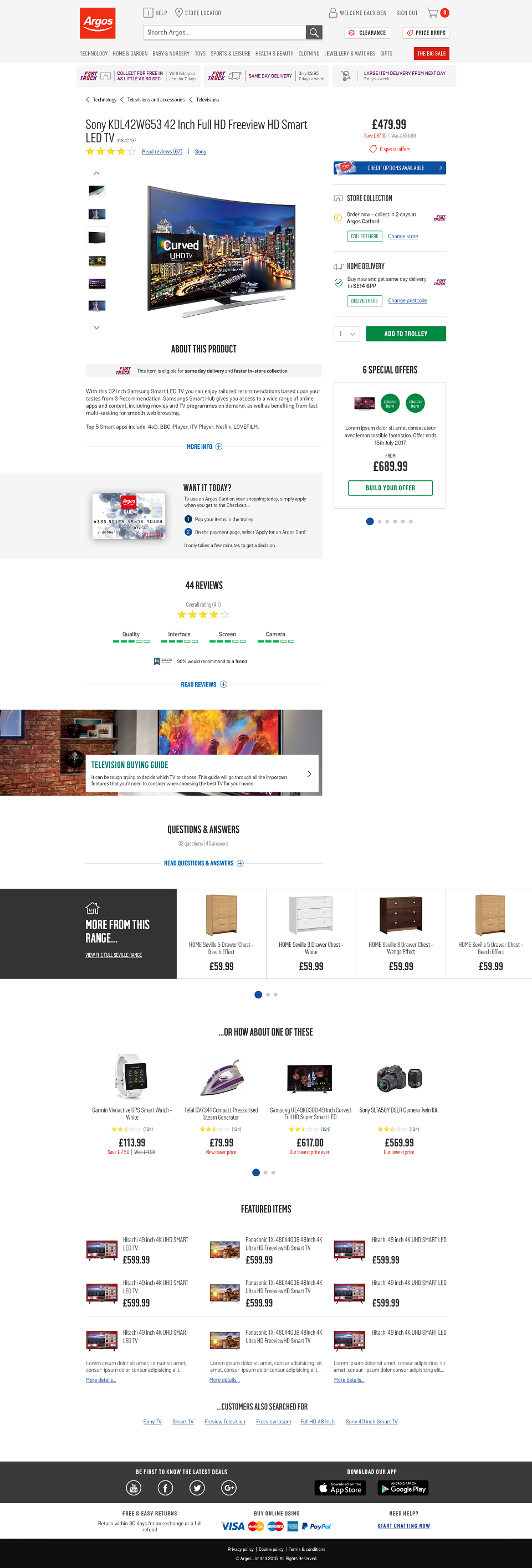The image size is (532, 1568).
Task: Click Sign Out link
Action: click(407, 13)
